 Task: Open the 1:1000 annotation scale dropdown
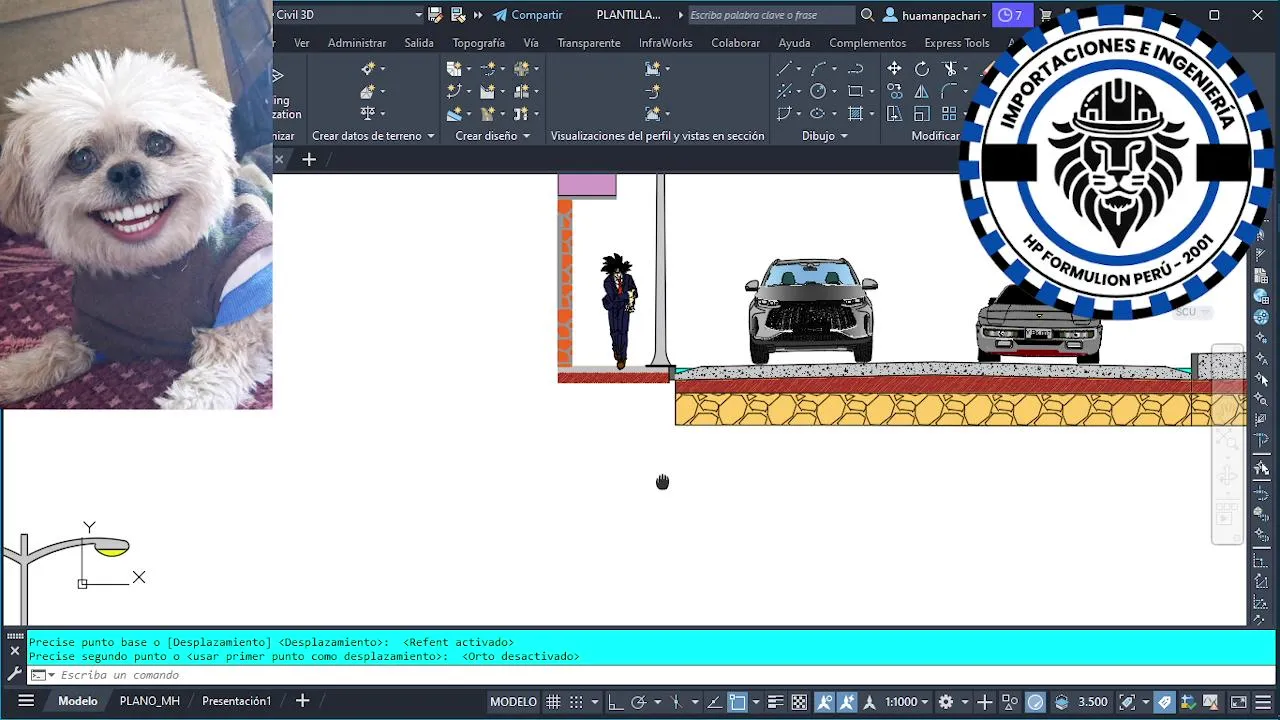point(907,702)
